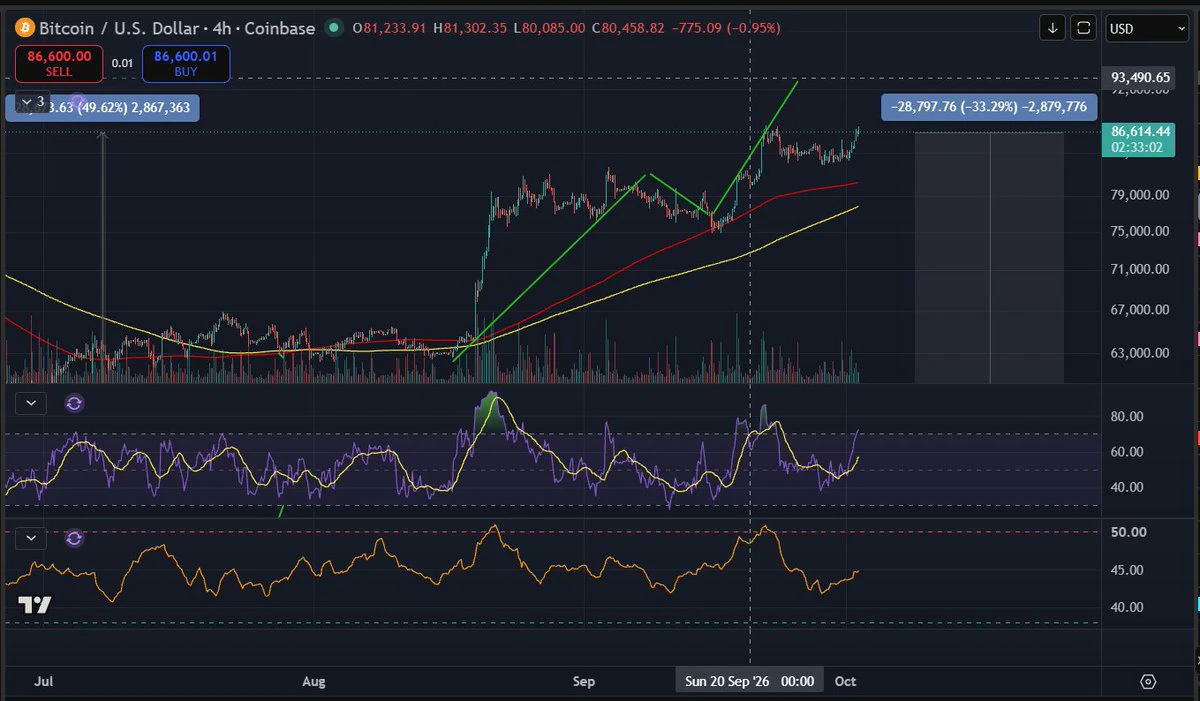Click the green market status dot

(333, 28)
